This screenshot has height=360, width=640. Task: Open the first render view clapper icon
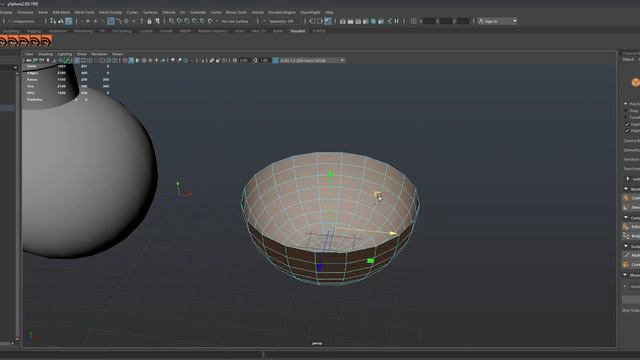[343, 21]
